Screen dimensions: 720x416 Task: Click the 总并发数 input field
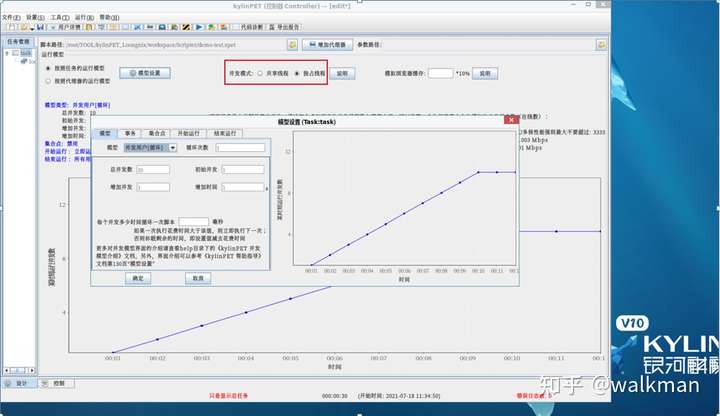(153, 169)
